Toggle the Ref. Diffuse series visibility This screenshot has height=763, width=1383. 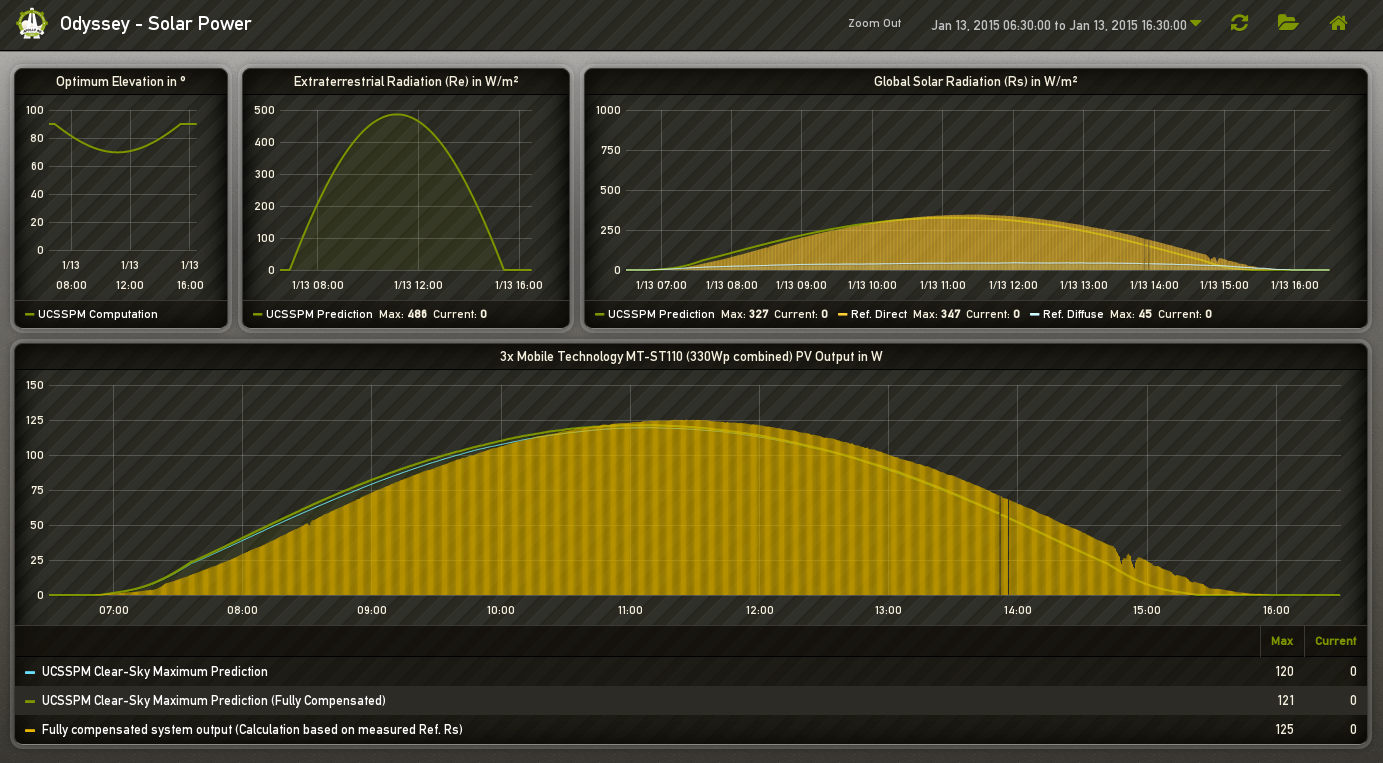click(1072, 314)
